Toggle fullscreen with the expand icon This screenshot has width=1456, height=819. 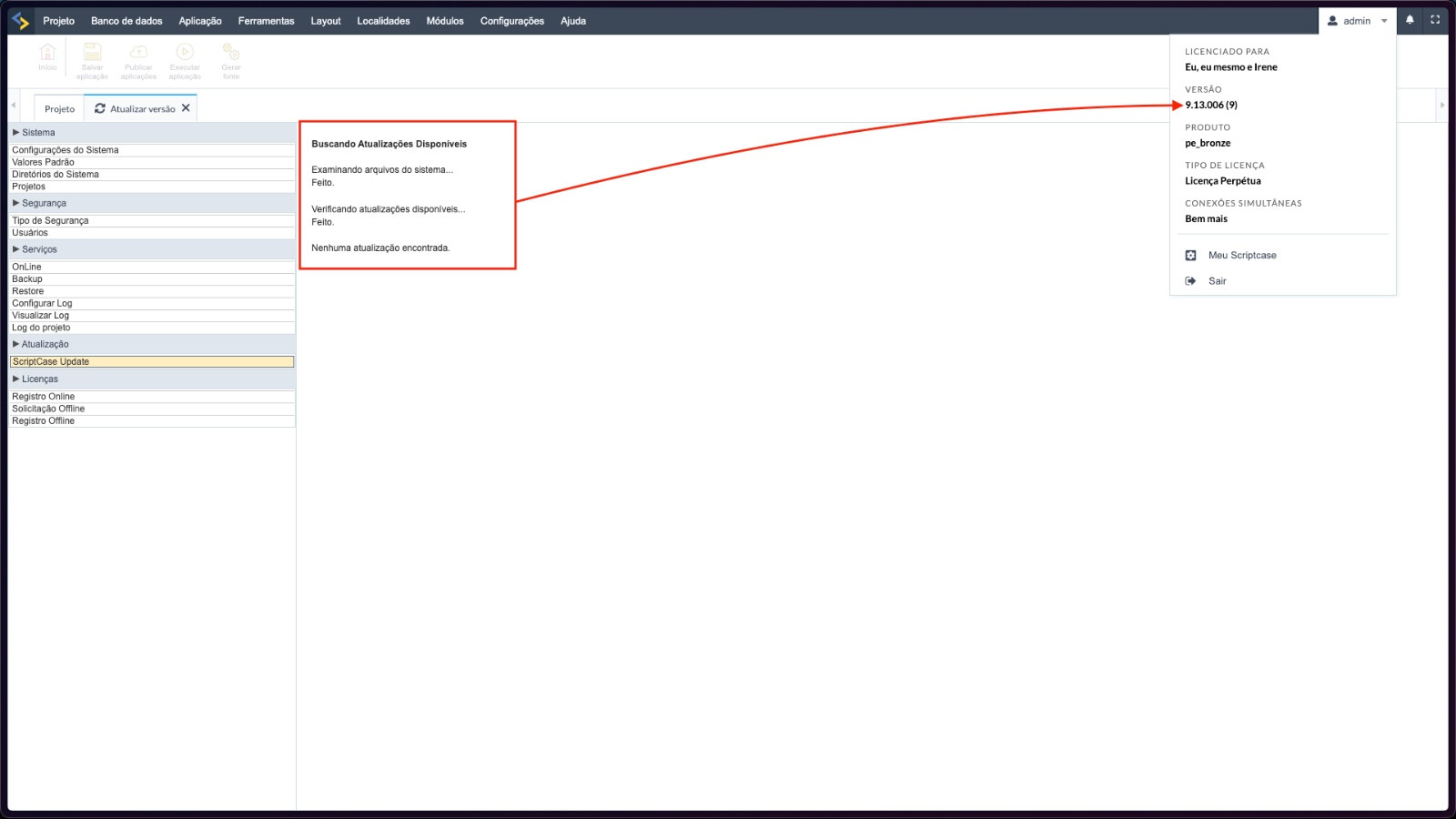click(x=1435, y=20)
